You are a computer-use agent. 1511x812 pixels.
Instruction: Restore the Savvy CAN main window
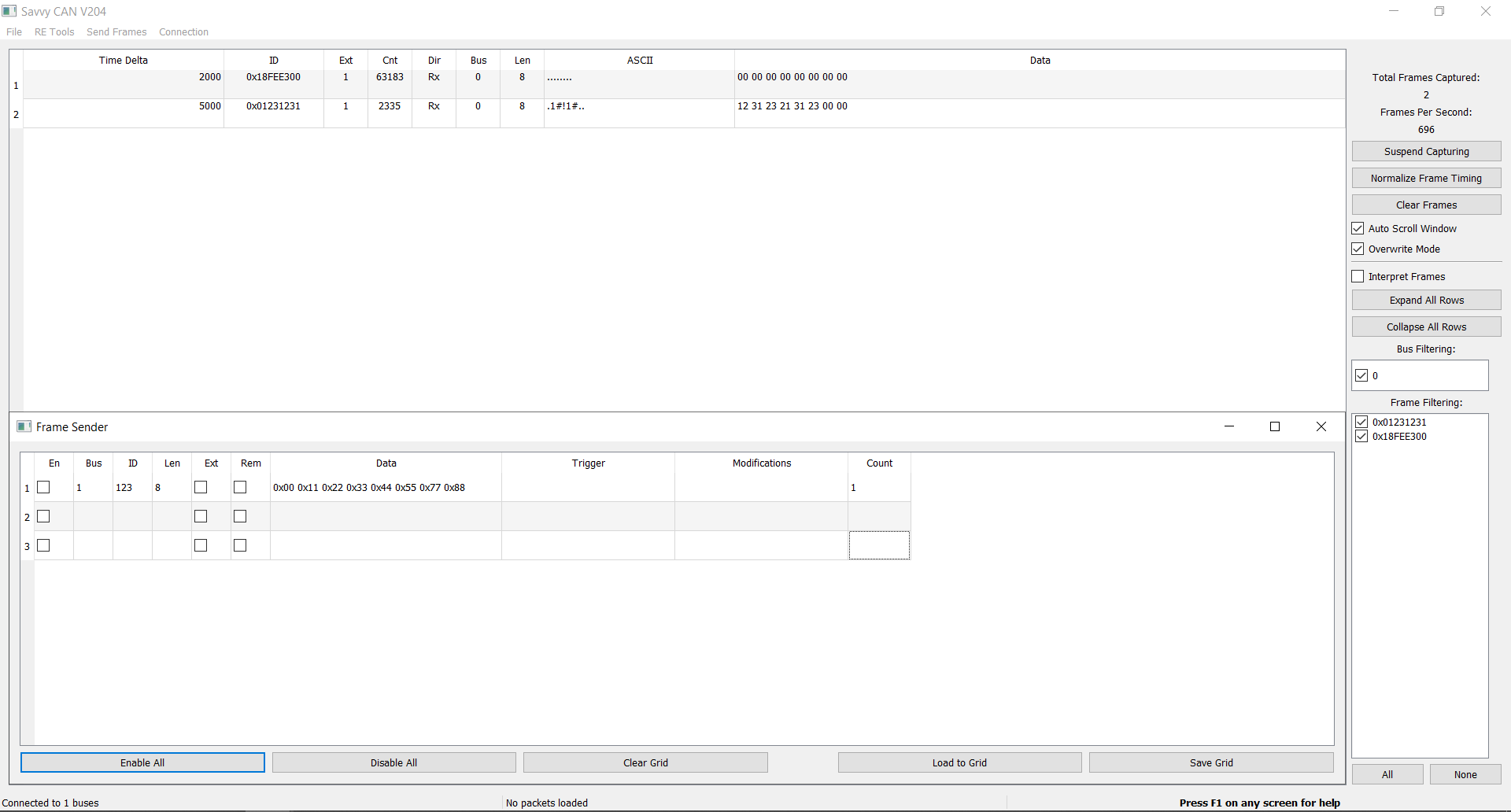1439,11
